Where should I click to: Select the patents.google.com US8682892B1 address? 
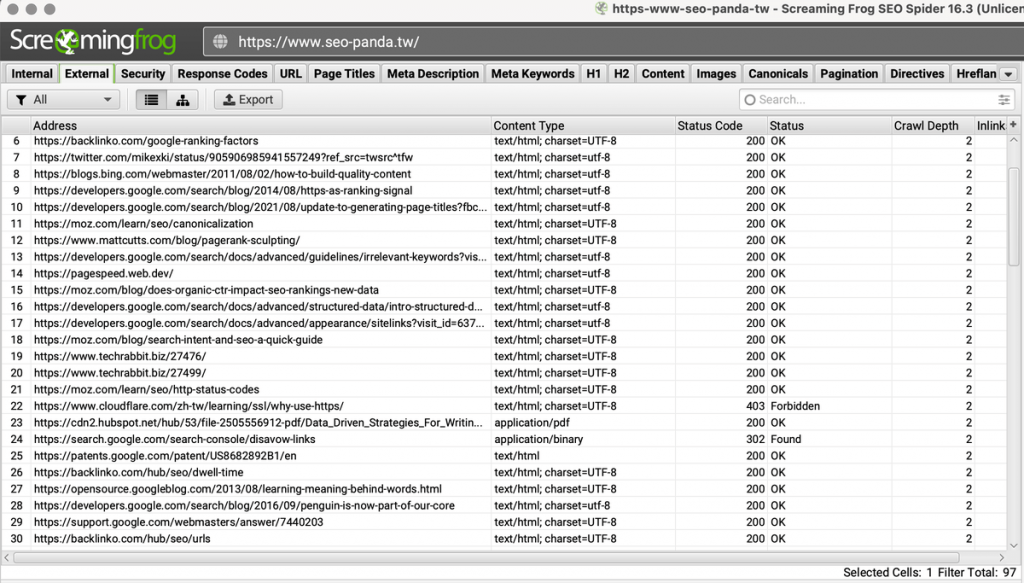point(165,456)
